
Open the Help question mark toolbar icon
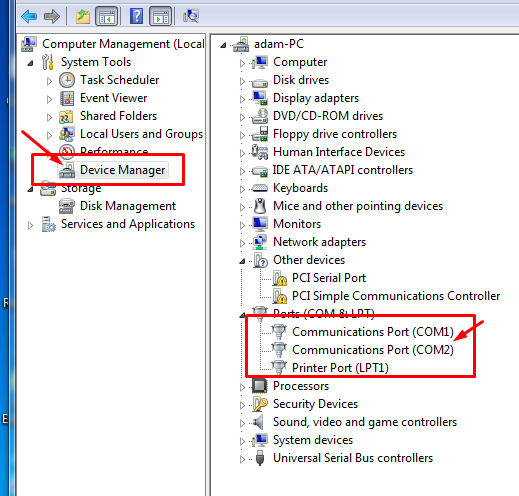click(x=136, y=16)
